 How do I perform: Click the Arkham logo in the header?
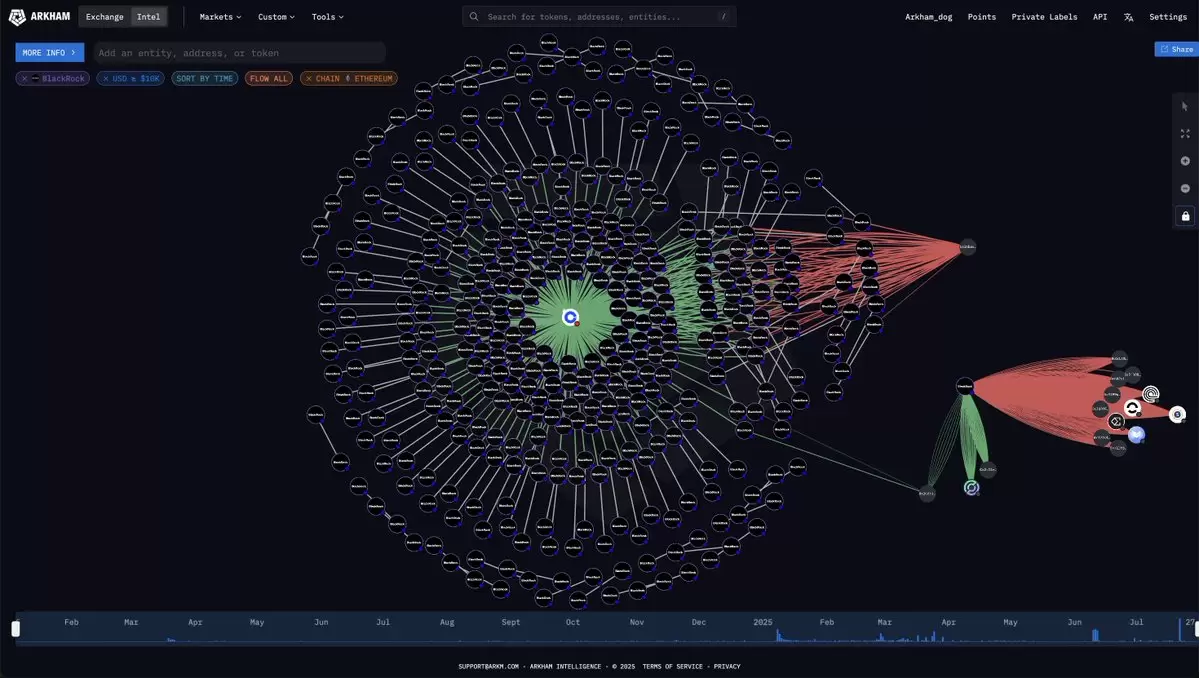38,17
